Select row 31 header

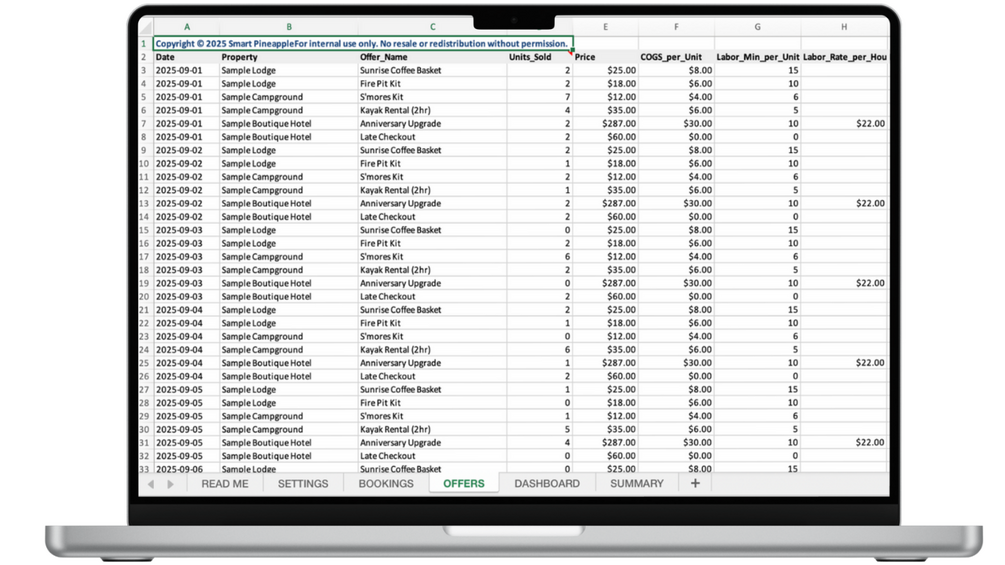click(144, 443)
